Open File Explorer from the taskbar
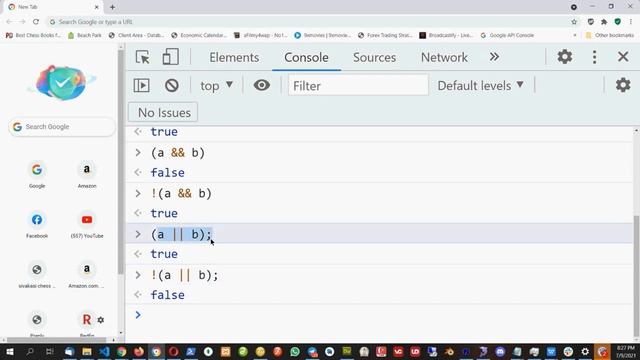Image resolution: width=640 pixels, height=360 pixels. pyautogui.click(x=87, y=351)
